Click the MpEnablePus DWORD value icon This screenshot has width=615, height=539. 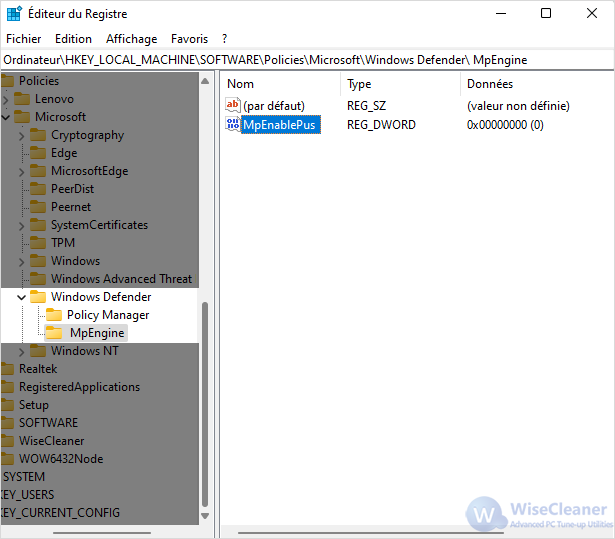233,124
